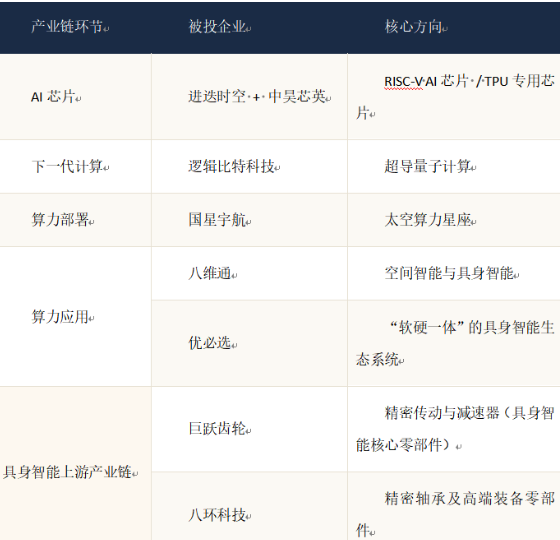Click the 优必选 company cell

249,343
